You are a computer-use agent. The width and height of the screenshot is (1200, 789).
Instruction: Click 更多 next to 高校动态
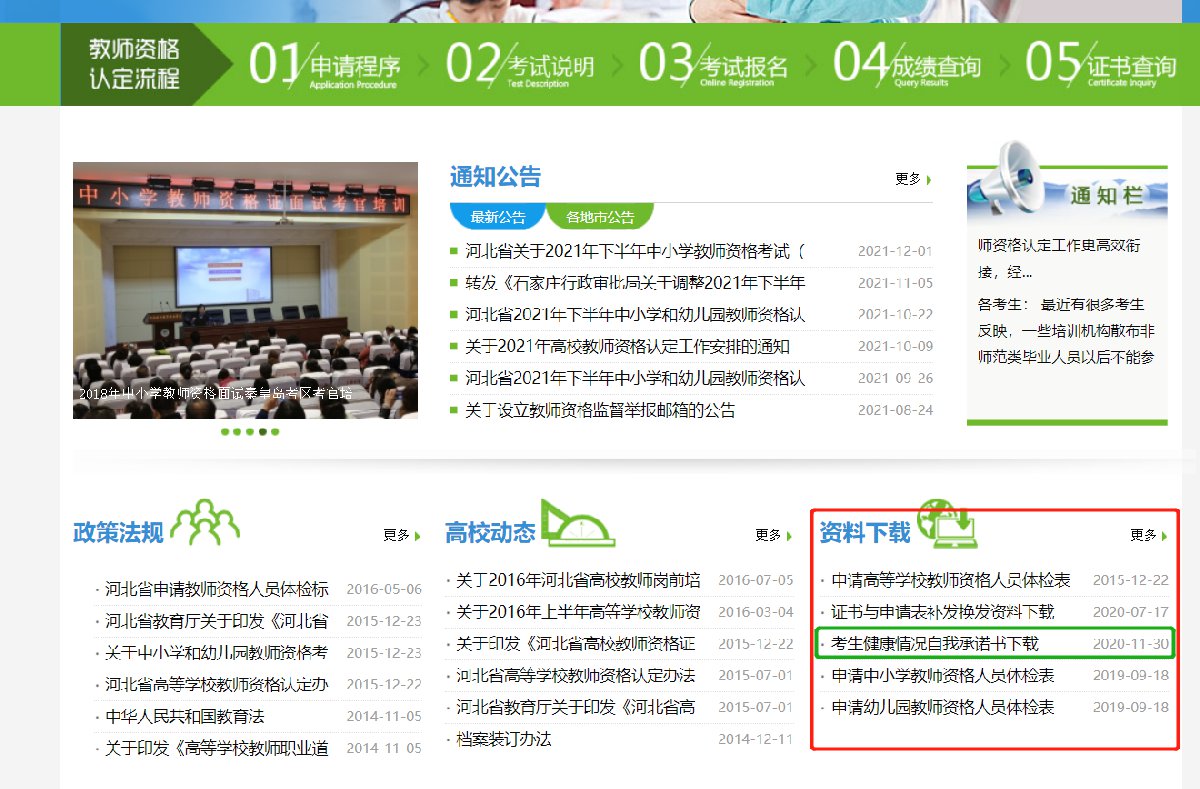click(x=774, y=535)
